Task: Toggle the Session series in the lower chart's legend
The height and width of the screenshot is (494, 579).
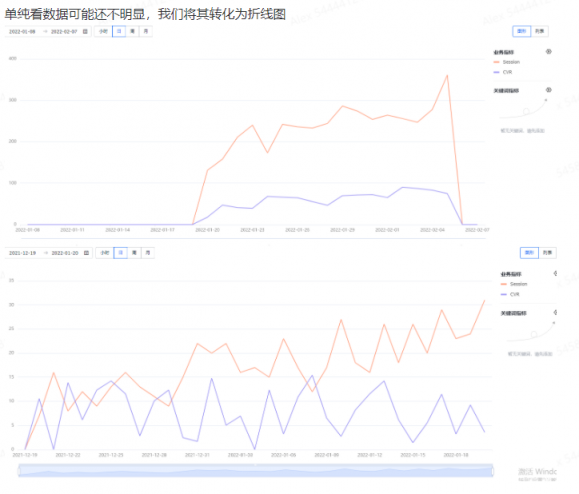Action: click(x=514, y=284)
